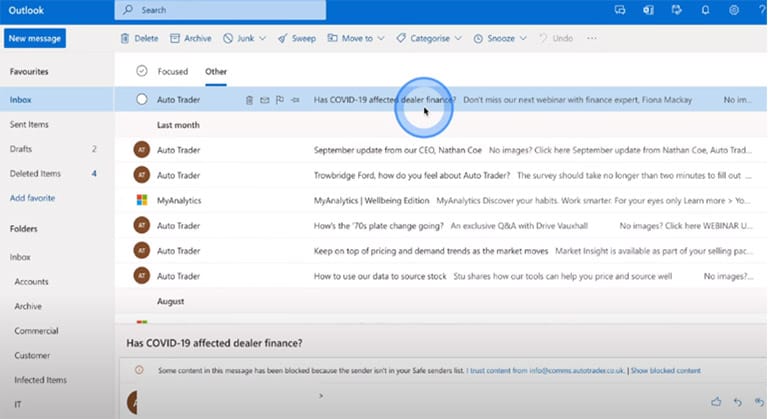Open the IT folder
This screenshot has height=419, width=768.
(x=57, y=404)
